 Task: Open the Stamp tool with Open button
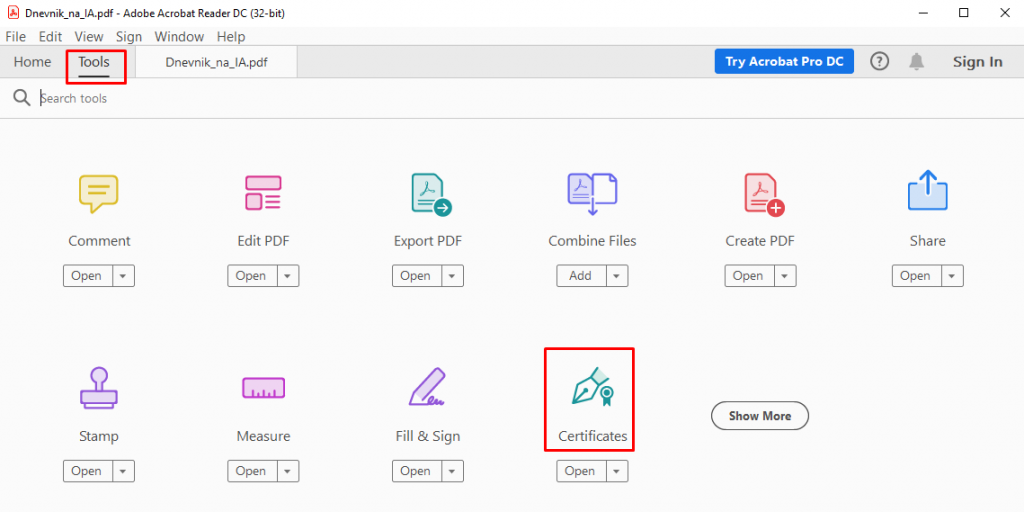point(88,471)
